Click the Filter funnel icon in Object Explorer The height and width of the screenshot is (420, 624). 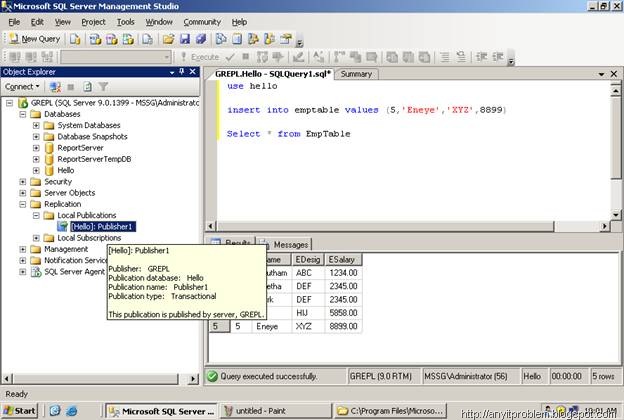click(x=103, y=86)
